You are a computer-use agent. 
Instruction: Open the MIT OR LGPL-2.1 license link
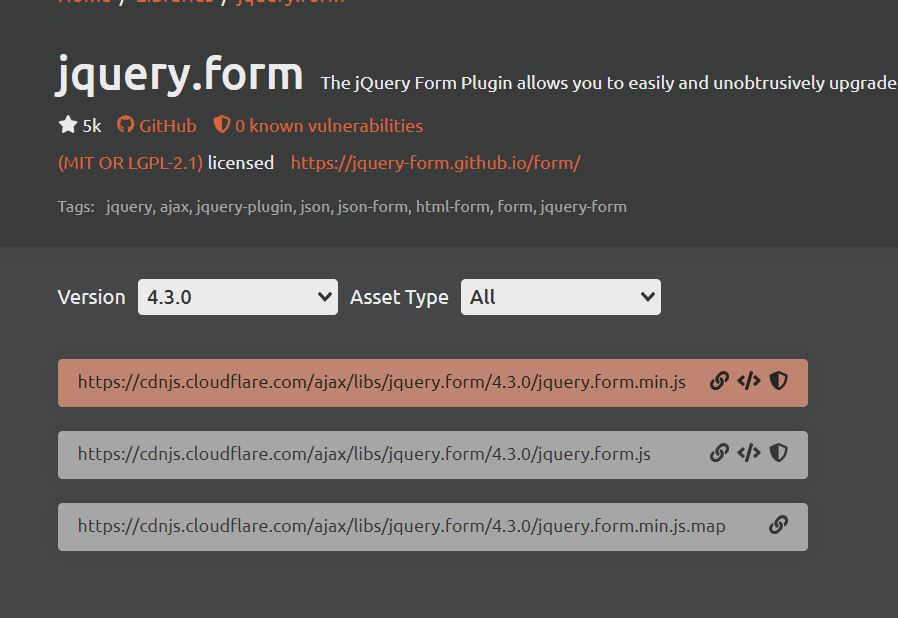[131, 163]
